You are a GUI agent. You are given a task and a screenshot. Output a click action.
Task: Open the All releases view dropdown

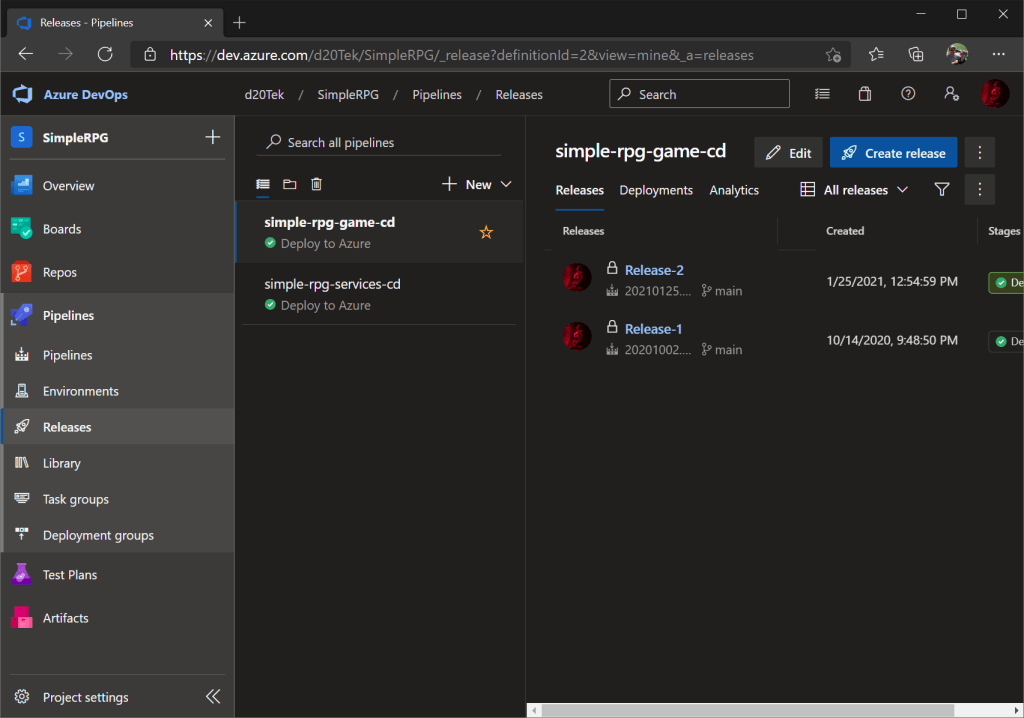[855, 190]
